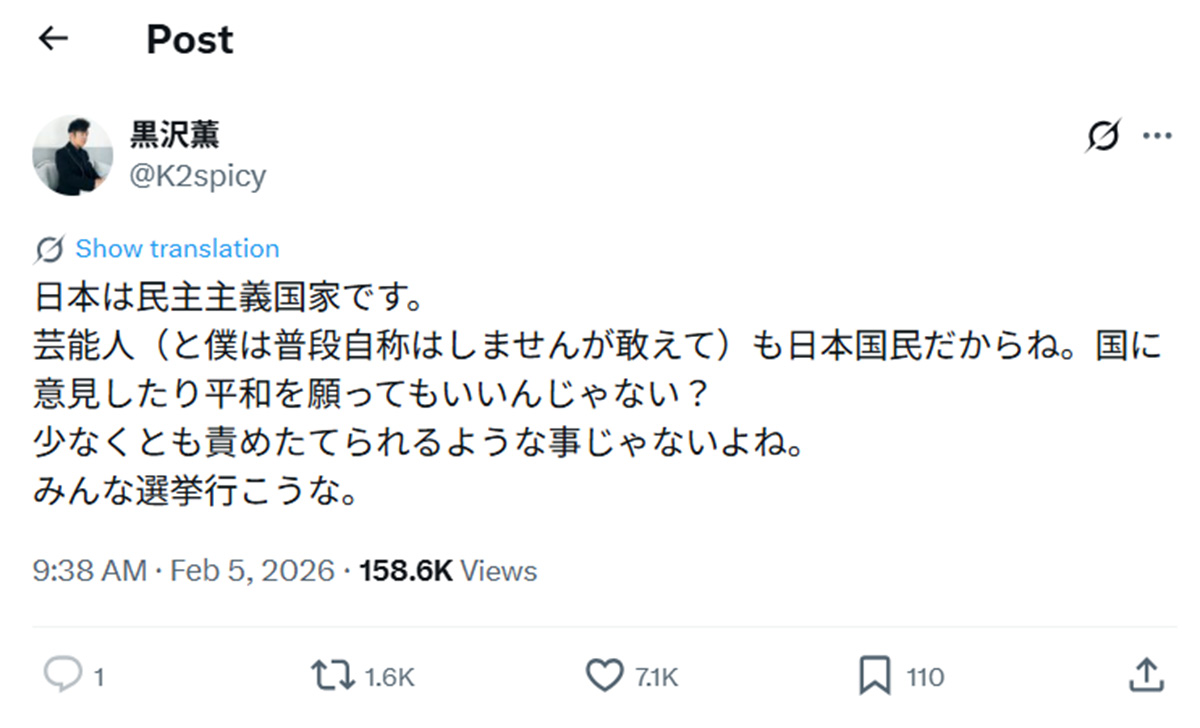The image size is (1200, 728).
Task: Click the Show translation link
Action: point(177,249)
